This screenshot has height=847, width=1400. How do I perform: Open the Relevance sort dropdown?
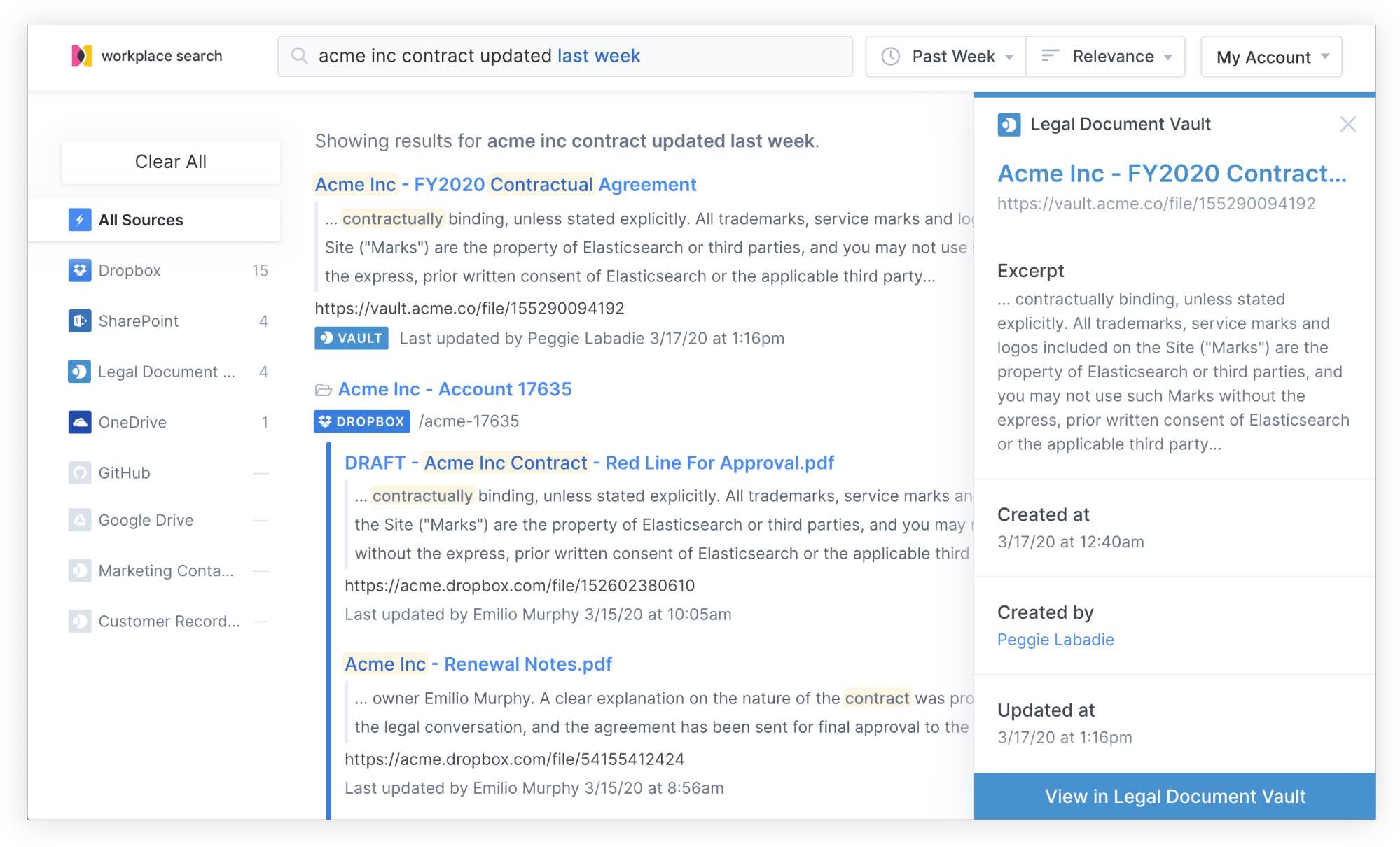pos(1108,56)
